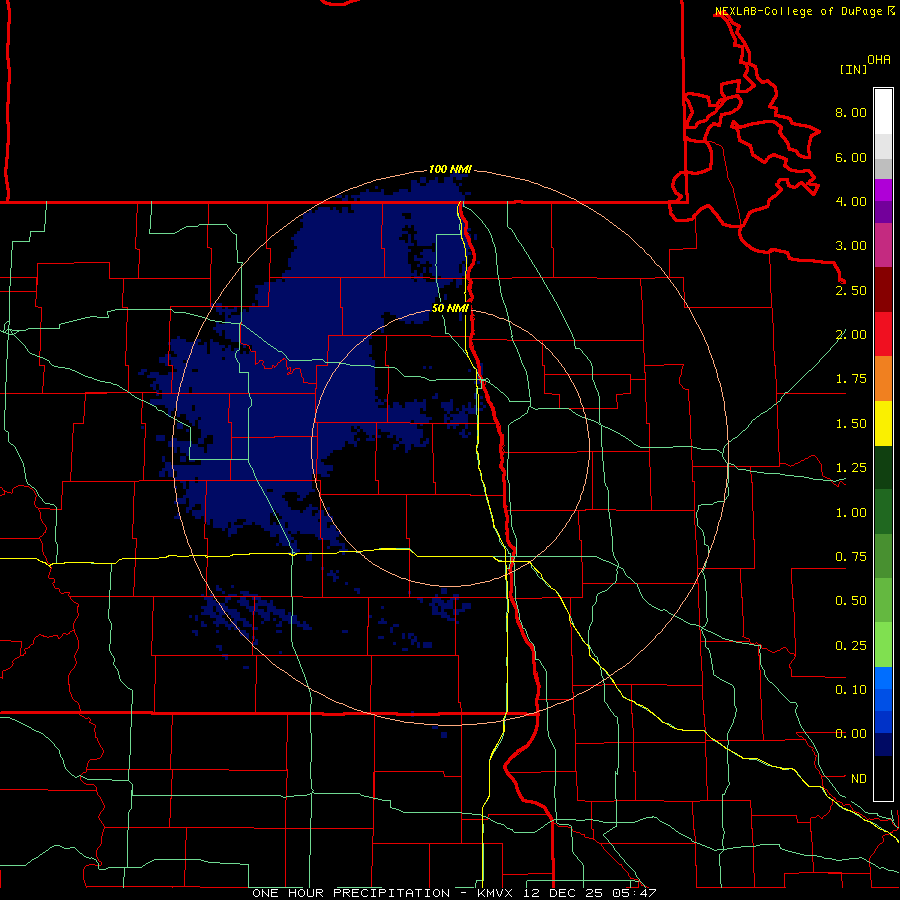Click the ND no-data scale label

coord(859,779)
